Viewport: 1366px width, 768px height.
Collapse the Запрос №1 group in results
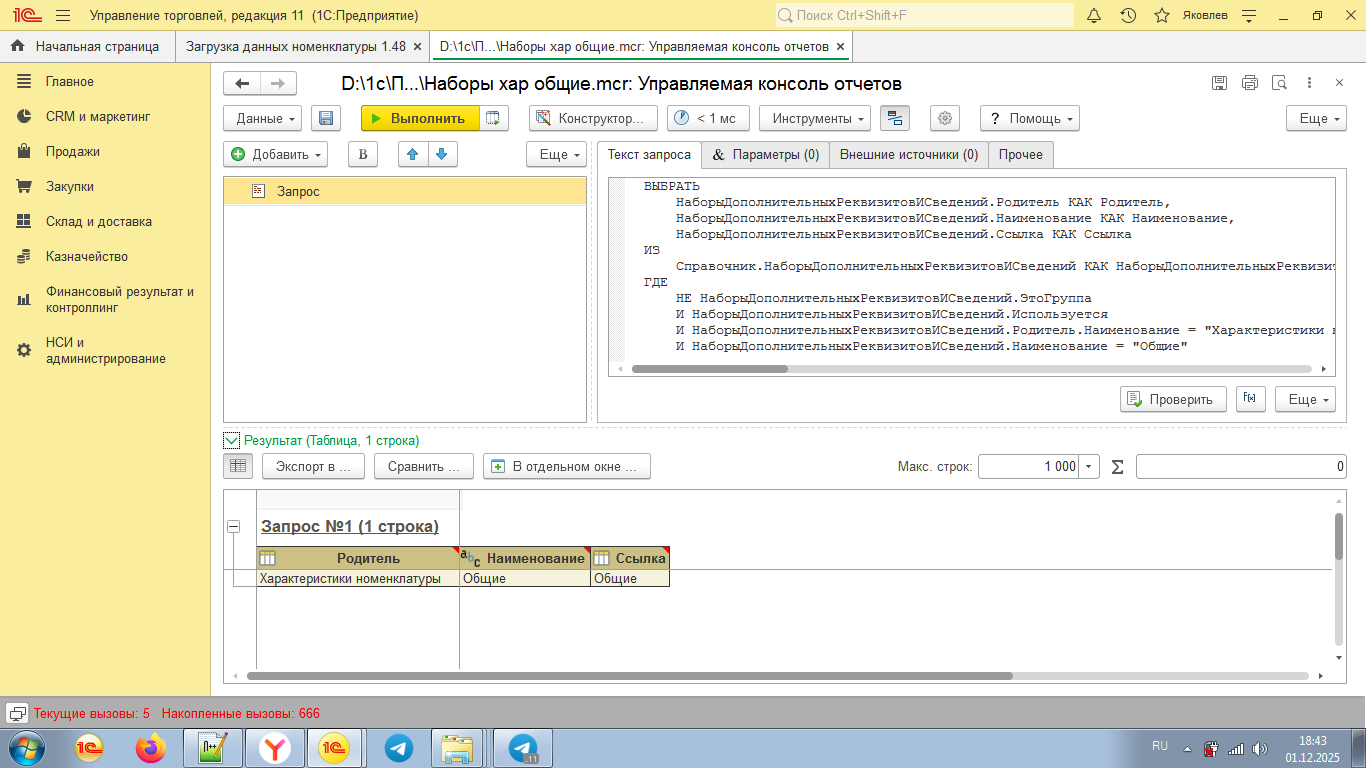tap(234, 526)
